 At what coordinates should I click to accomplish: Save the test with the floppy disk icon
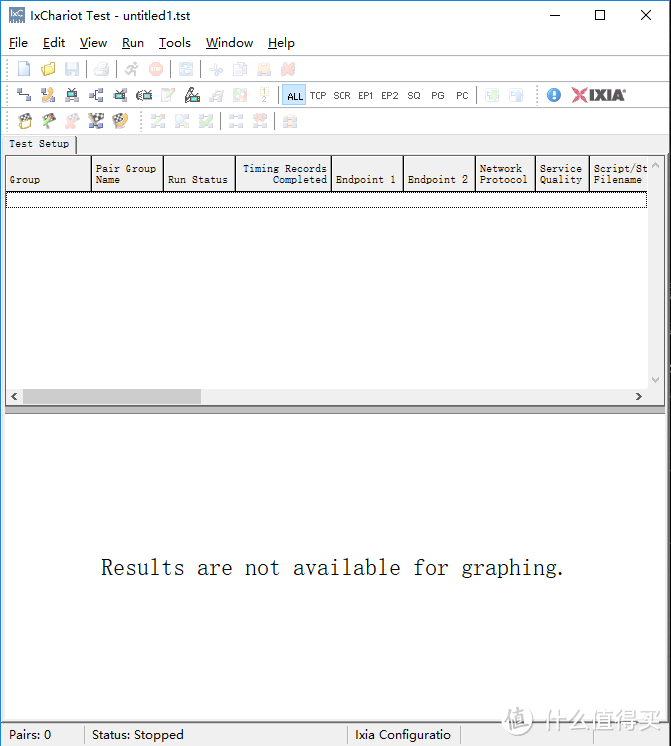pyautogui.click(x=72, y=69)
